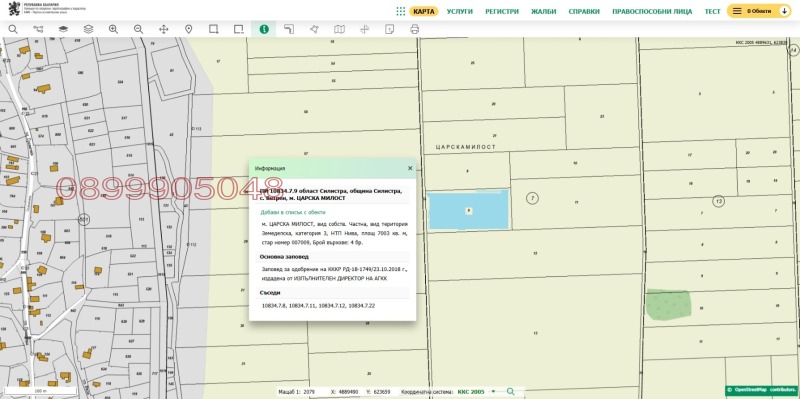800x399 pixels.
Task: Open the search magnifier tool in toolbar
Action: click(13, 29)
